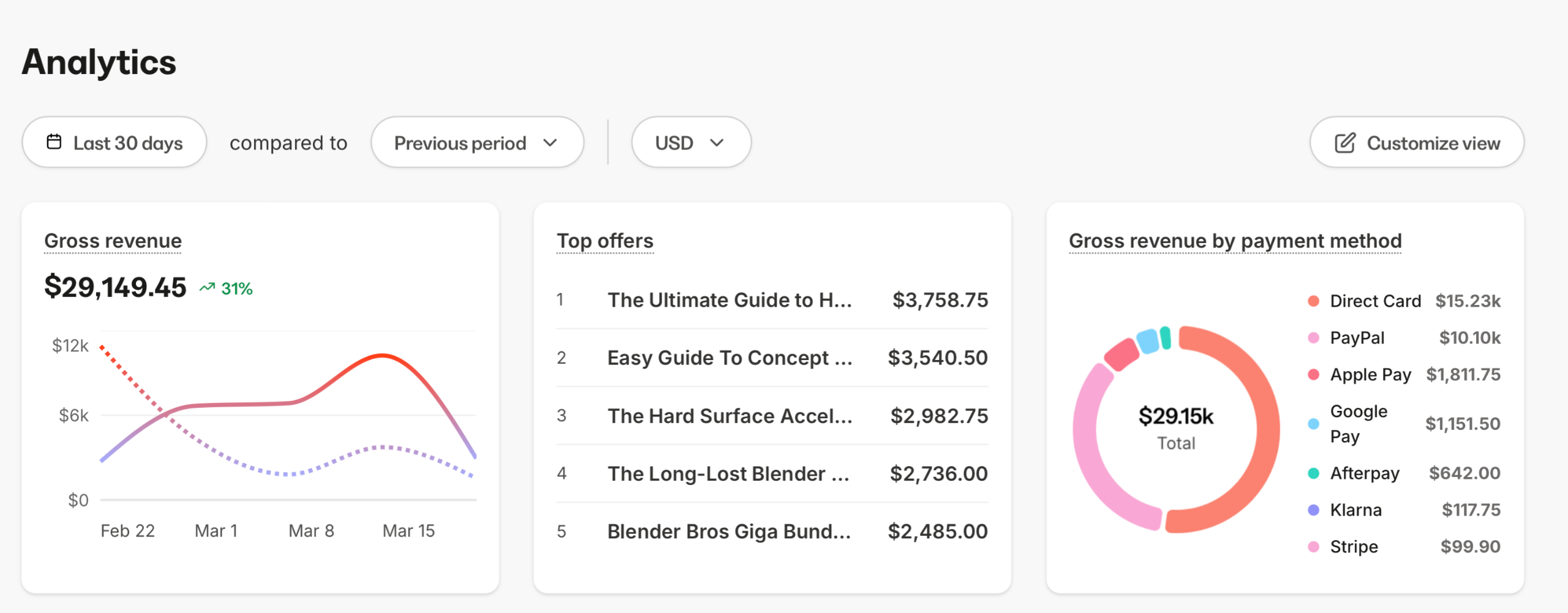The height and width of the screenshot is (613, 1568).
Task: Open the Previous period dropdown
Action: point(477,142)
